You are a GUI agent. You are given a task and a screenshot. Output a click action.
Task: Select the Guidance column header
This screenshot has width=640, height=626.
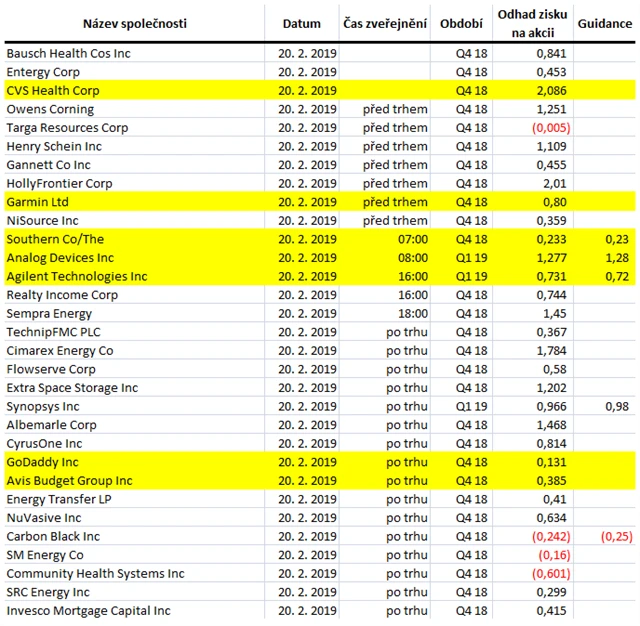coord(604,23)
